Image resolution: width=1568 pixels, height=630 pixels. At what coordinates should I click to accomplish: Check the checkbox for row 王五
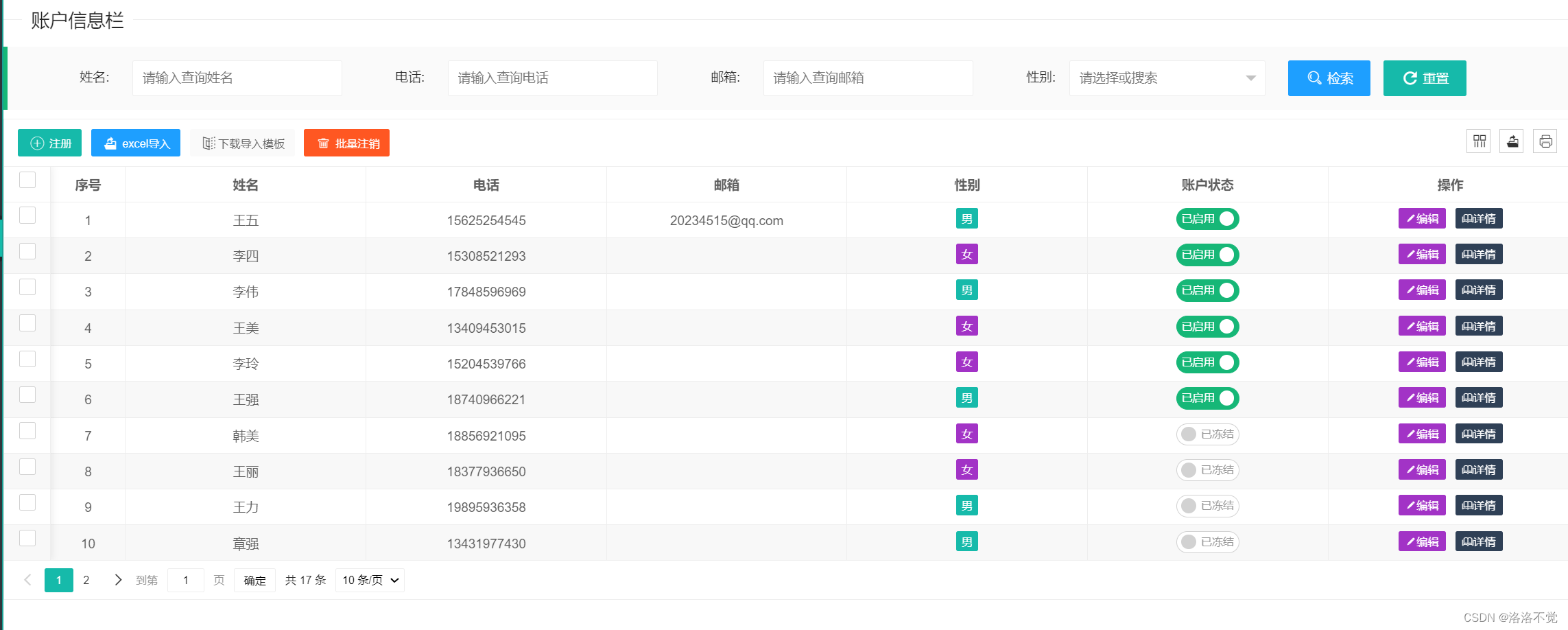(27, 215)
